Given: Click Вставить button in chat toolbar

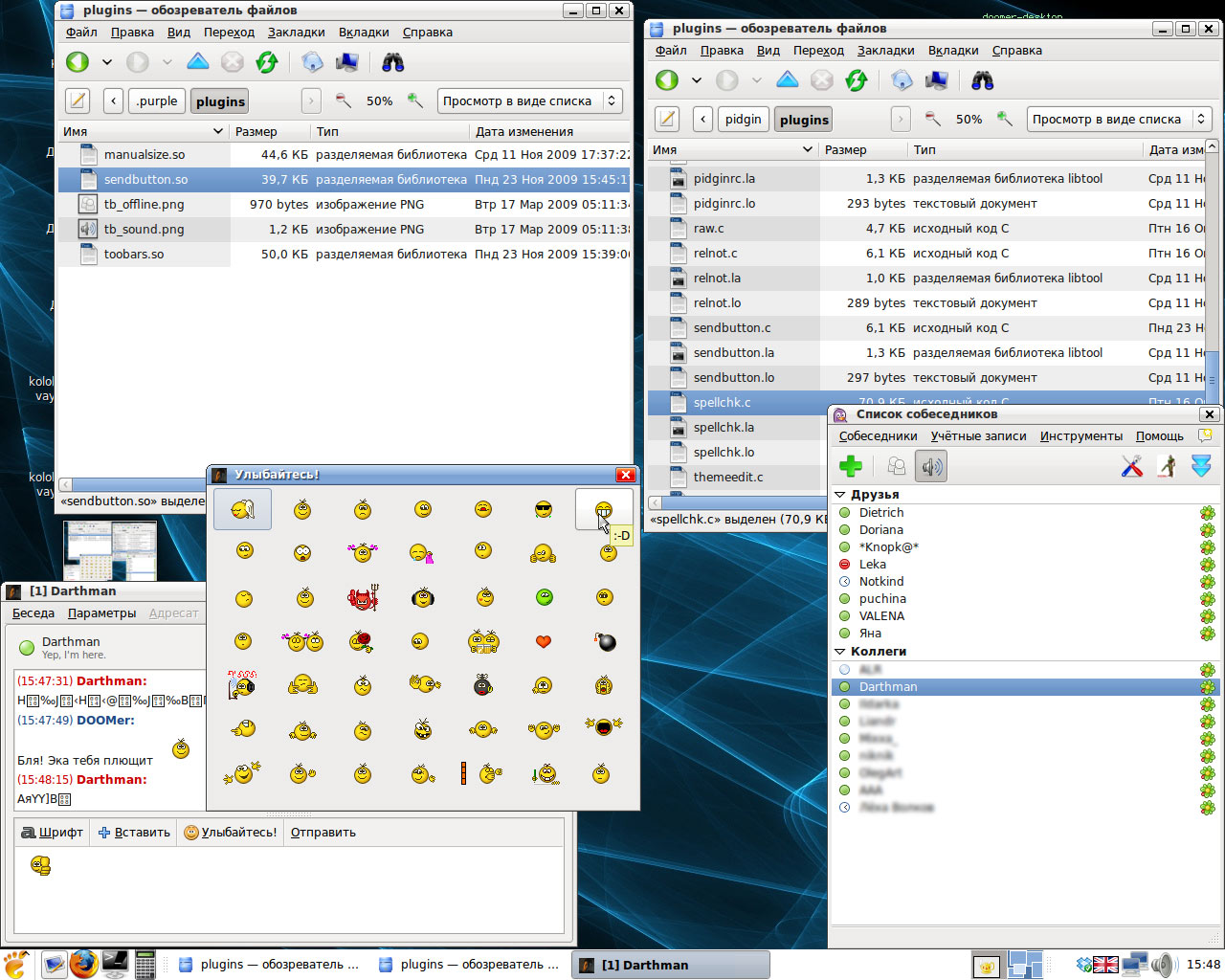Looking at the screenshot, I should (x=134, y=832).
